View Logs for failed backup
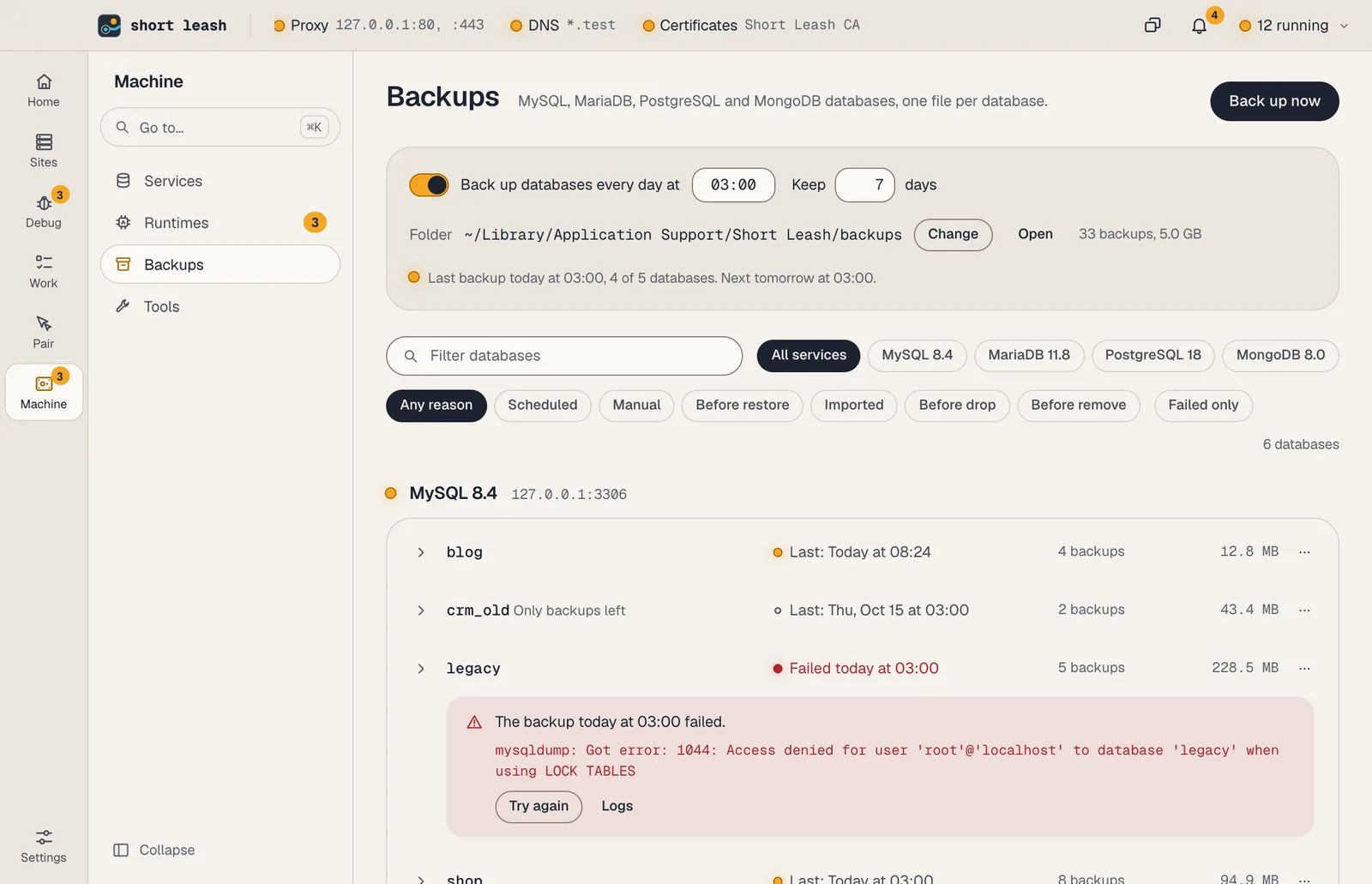Image resolution: width=1372 pixels, height=884 pixels. tap(617, 806)
